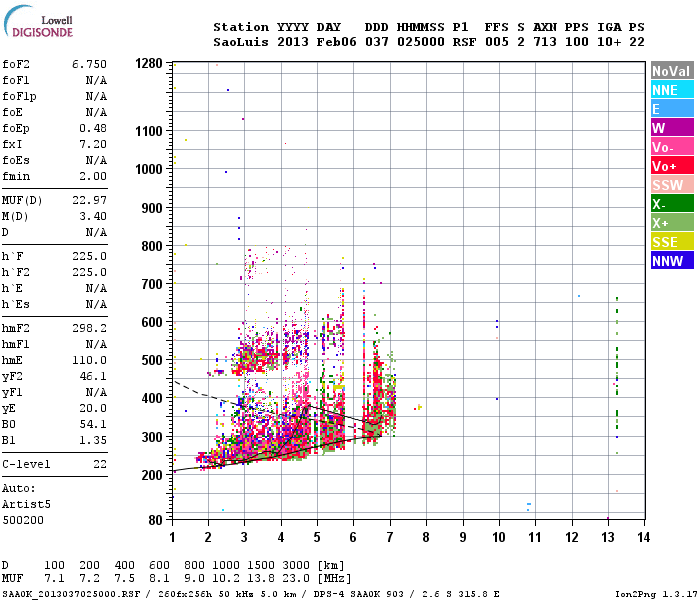The image size is (700, 600).
Task: Click the M(D) value 3.40
Action: (x=93, y=216)
